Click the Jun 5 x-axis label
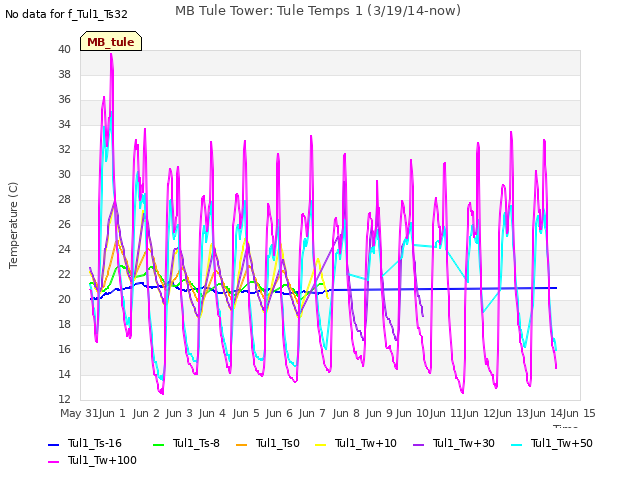 click(x=246, y=413)
